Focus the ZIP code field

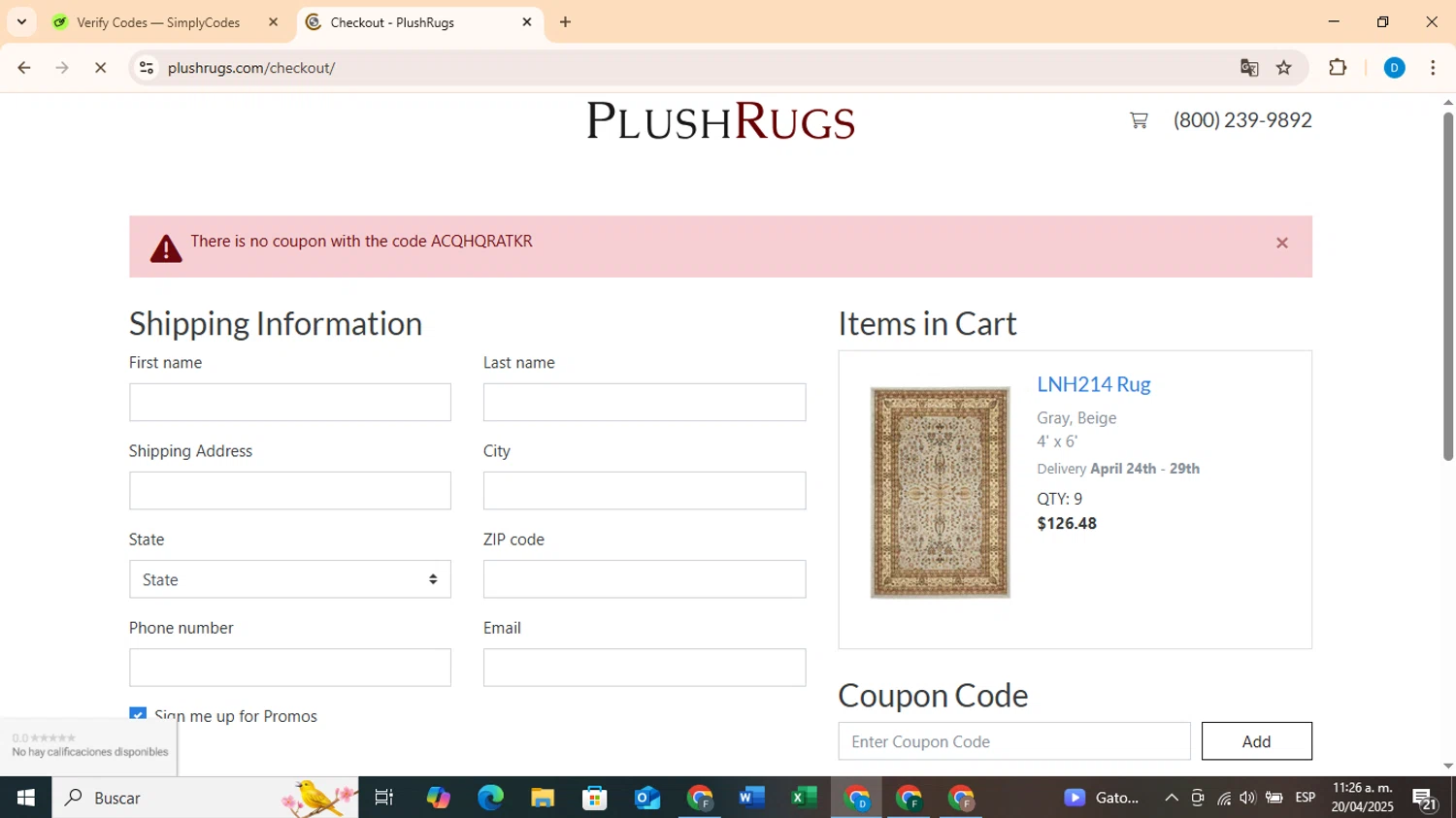(x=645, y=579)
